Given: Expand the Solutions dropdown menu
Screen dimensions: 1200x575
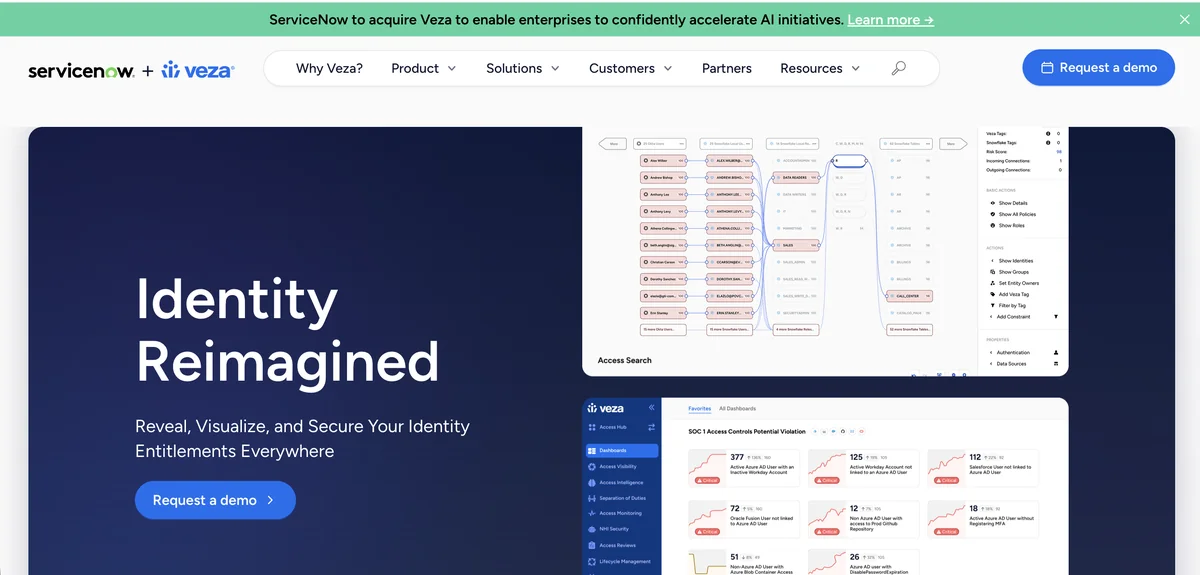Looking at the screenshot, I should 523,68.
